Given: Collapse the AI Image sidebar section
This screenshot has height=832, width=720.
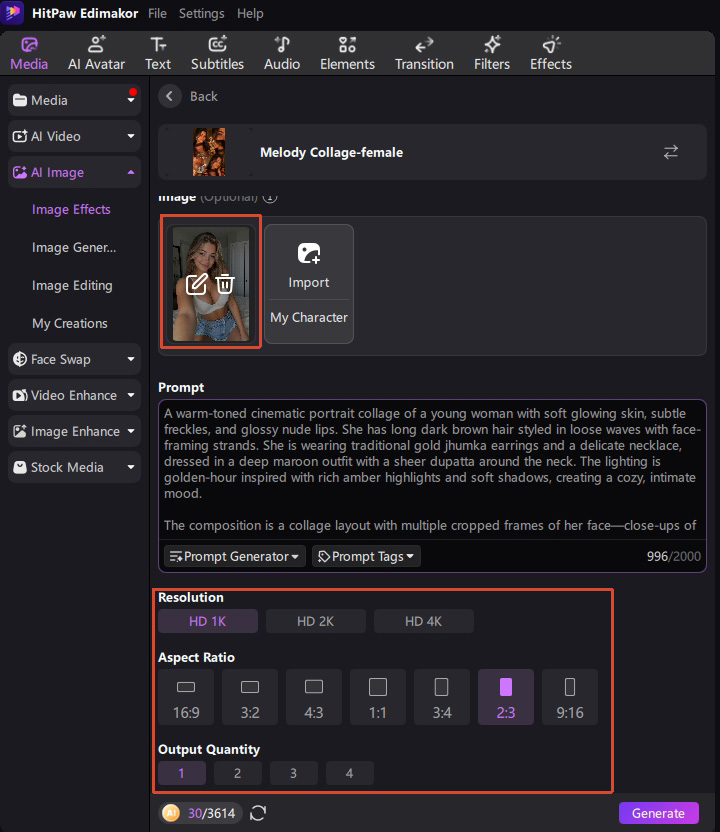Looking at the screenshot, I should (74, 172).
